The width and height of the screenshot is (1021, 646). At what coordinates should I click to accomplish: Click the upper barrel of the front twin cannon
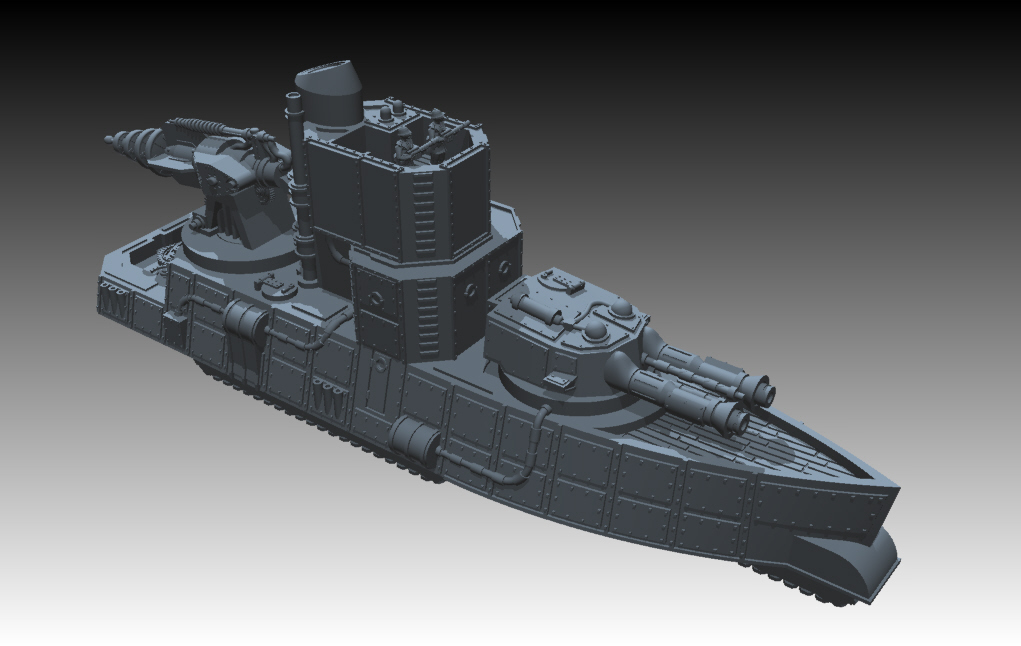pos(718,372)
